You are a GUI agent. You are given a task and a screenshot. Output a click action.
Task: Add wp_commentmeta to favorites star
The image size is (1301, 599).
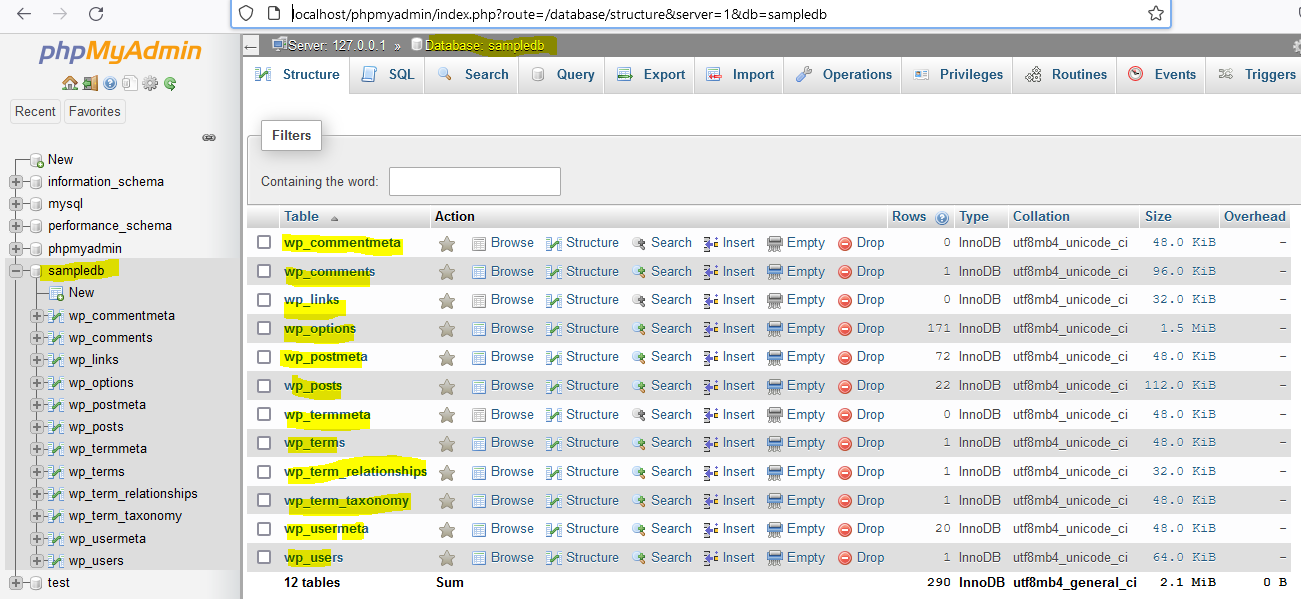coord(447,243)
